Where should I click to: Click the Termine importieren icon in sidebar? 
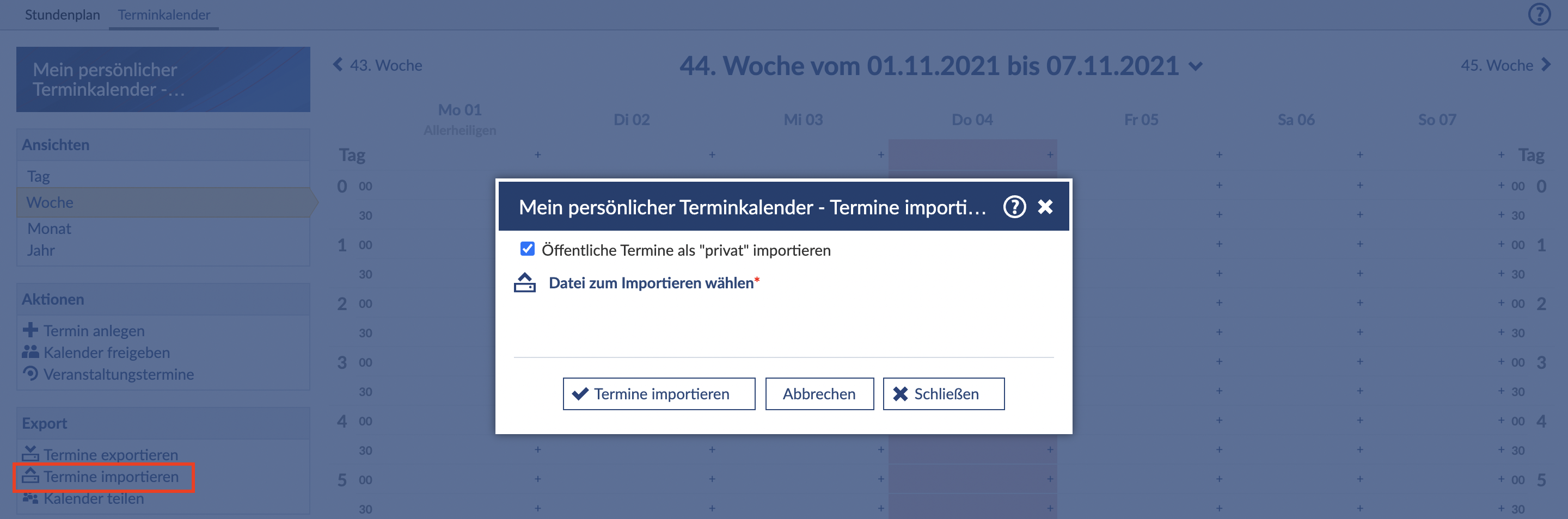click(30, 476)
